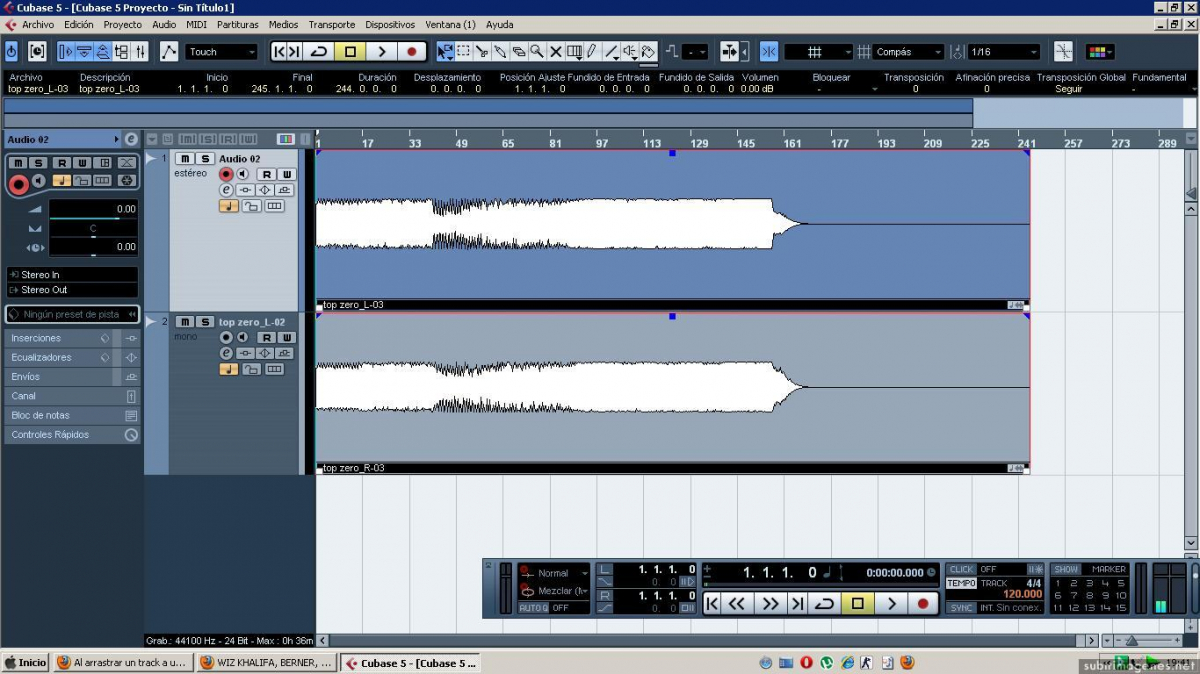Toggle record enable on the top zero_L-02 track
Viewport: 1200px width, 674px height.
point(226,338)
